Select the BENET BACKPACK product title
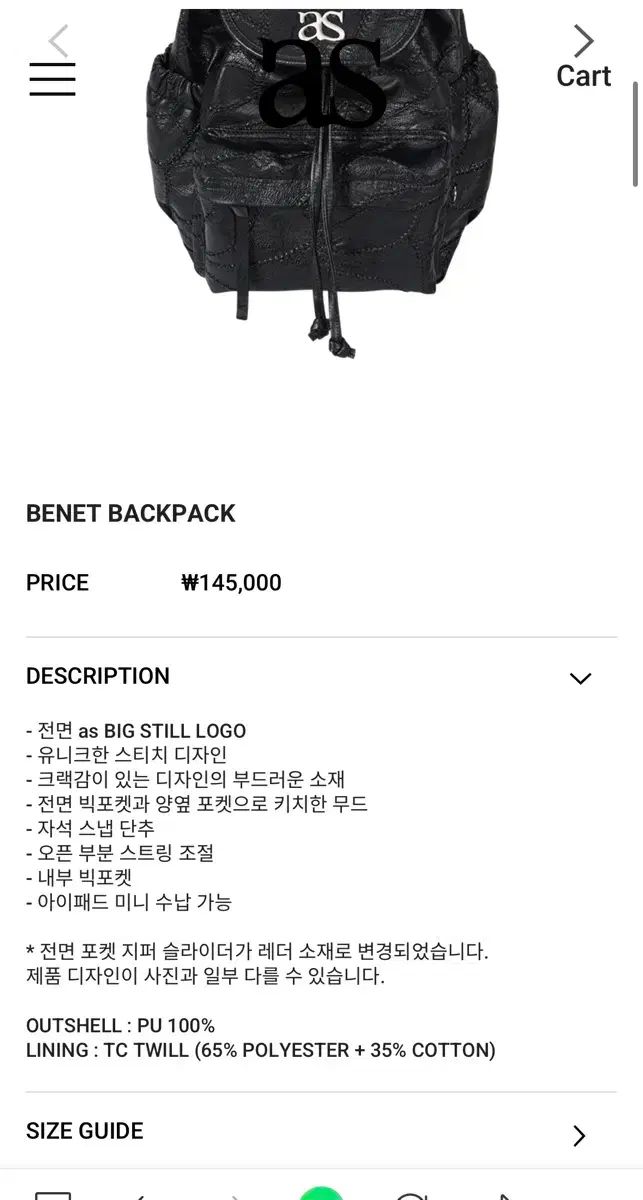 pos(131,513)
